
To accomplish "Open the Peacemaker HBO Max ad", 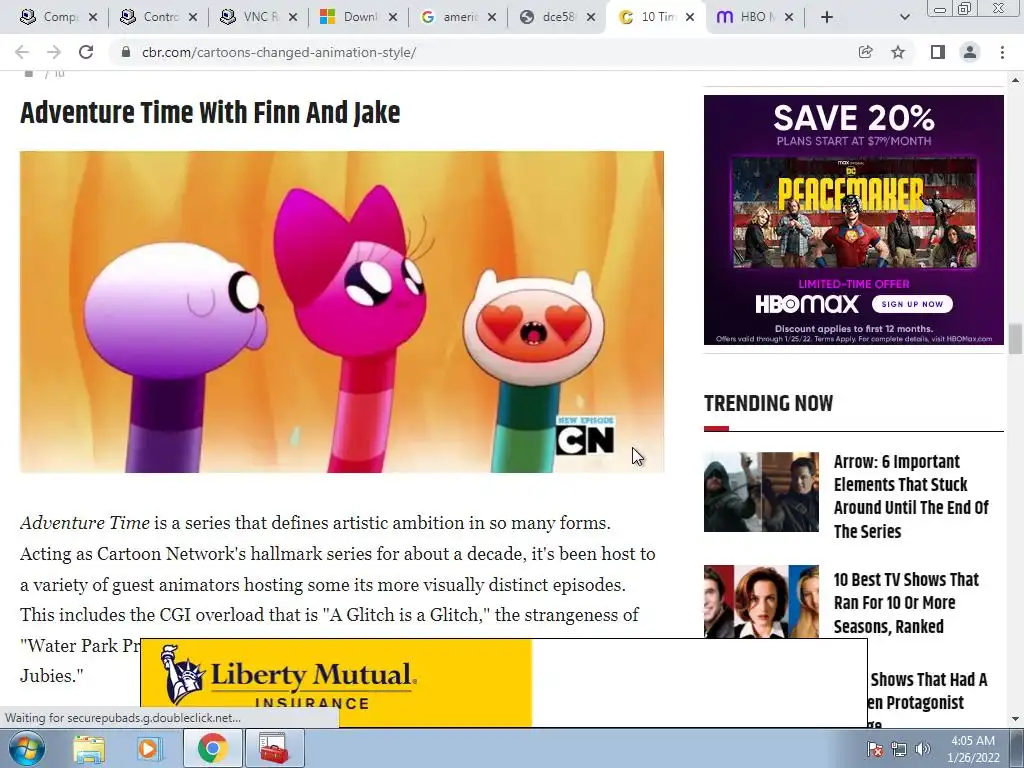I will tap(854, 219).
